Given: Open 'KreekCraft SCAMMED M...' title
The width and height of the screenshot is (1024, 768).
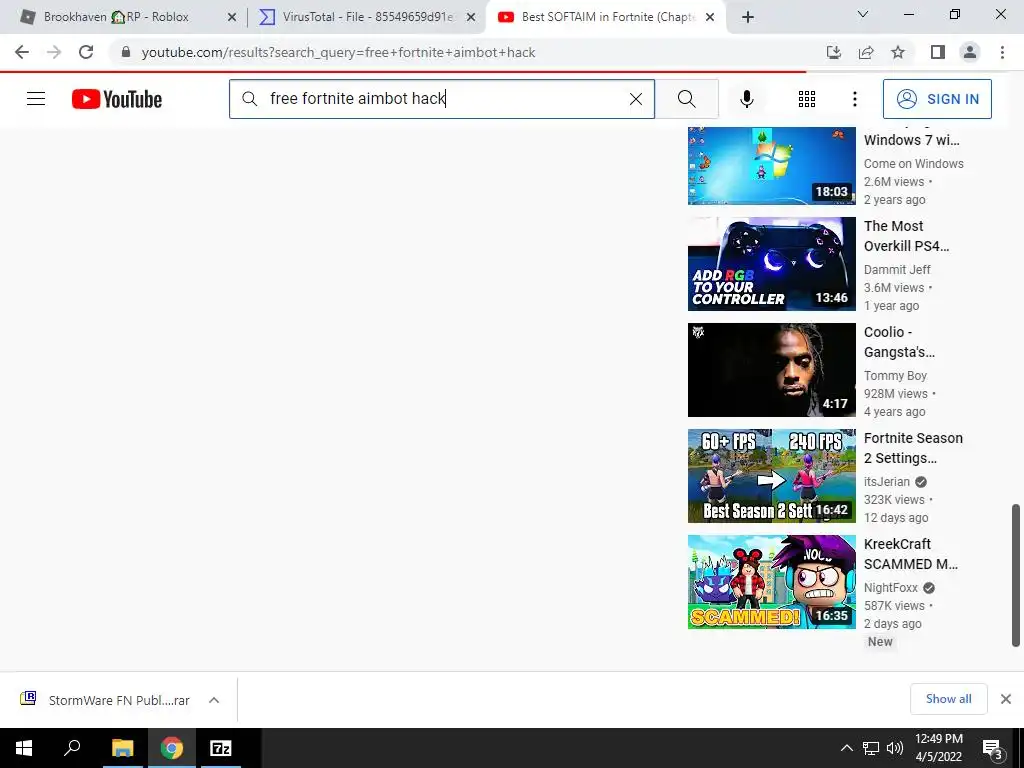Looking at the screenshot, I should click(910, 554).
